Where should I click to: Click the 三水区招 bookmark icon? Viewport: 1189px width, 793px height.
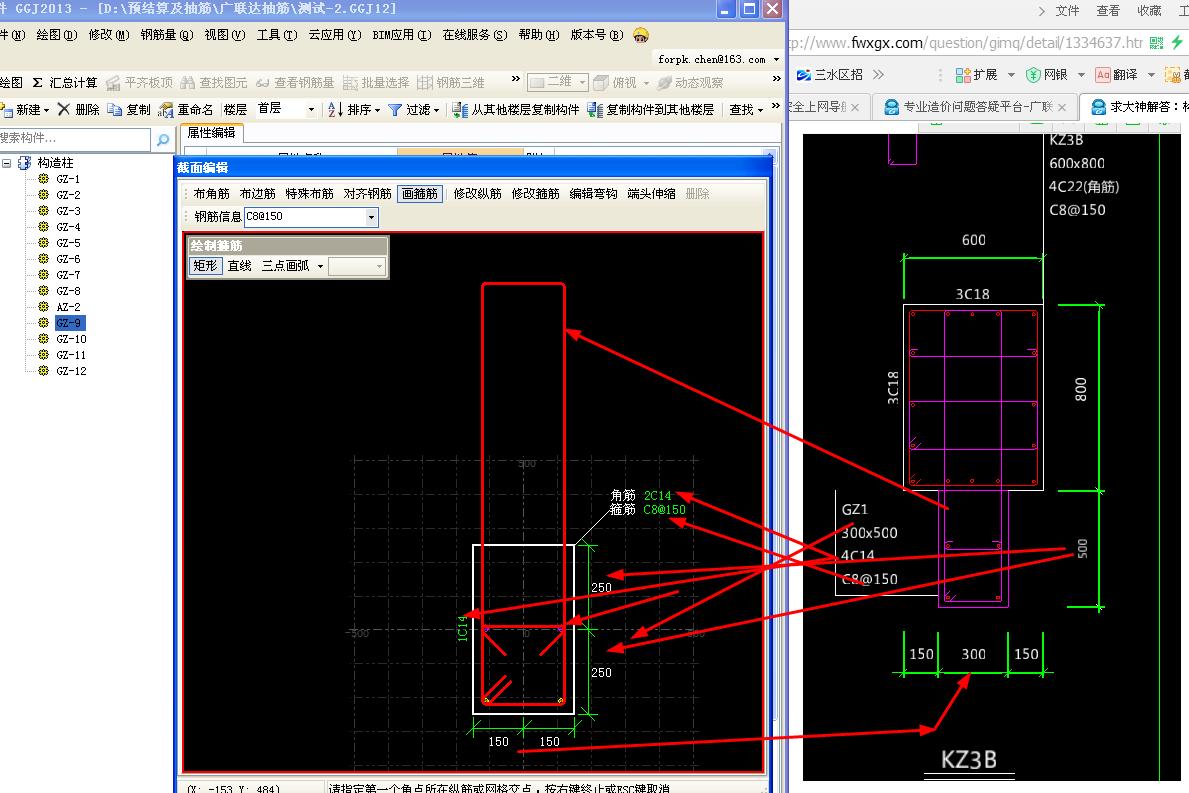pyautogui.click(x=804, y=74)
